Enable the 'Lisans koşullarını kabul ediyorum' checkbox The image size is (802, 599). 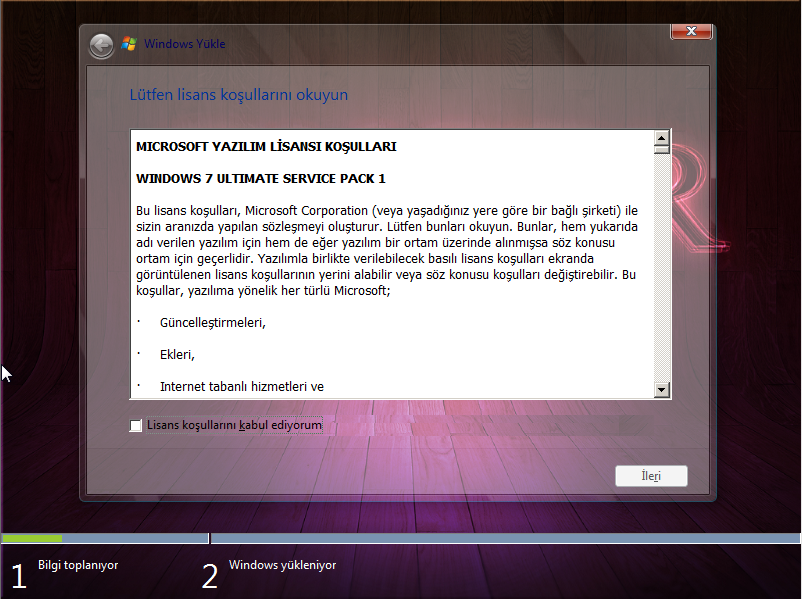137,426
